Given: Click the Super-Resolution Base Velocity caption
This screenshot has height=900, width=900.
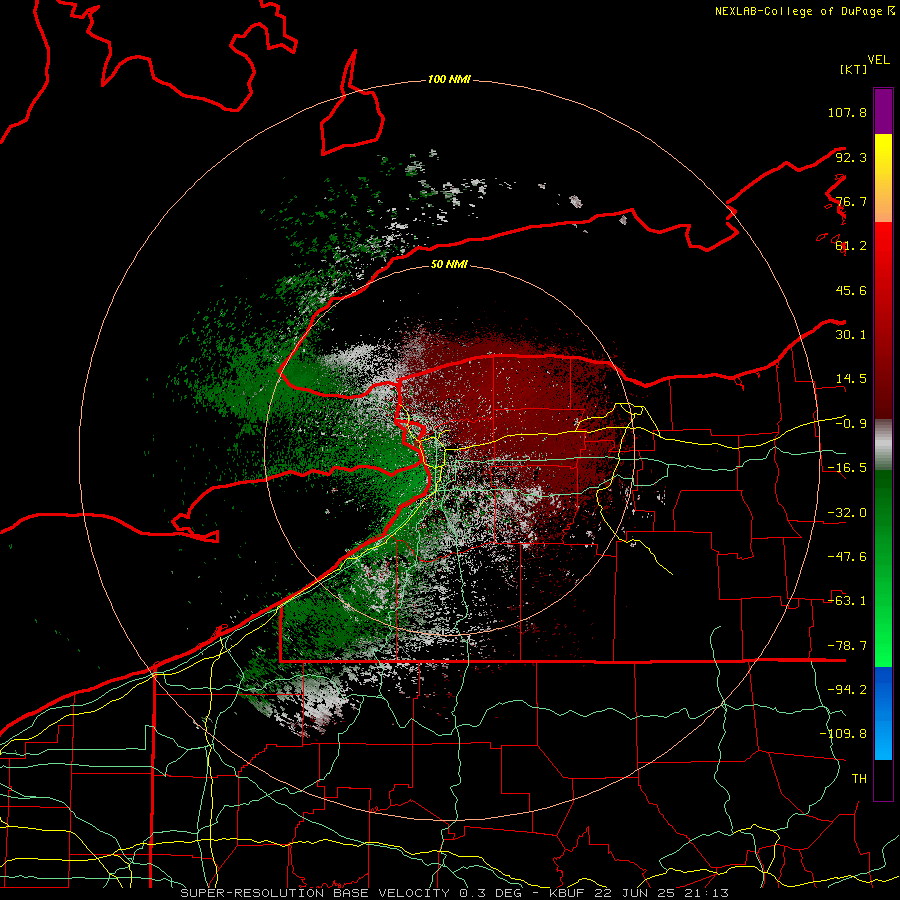Looking at the screenshot, I should 455,893.
